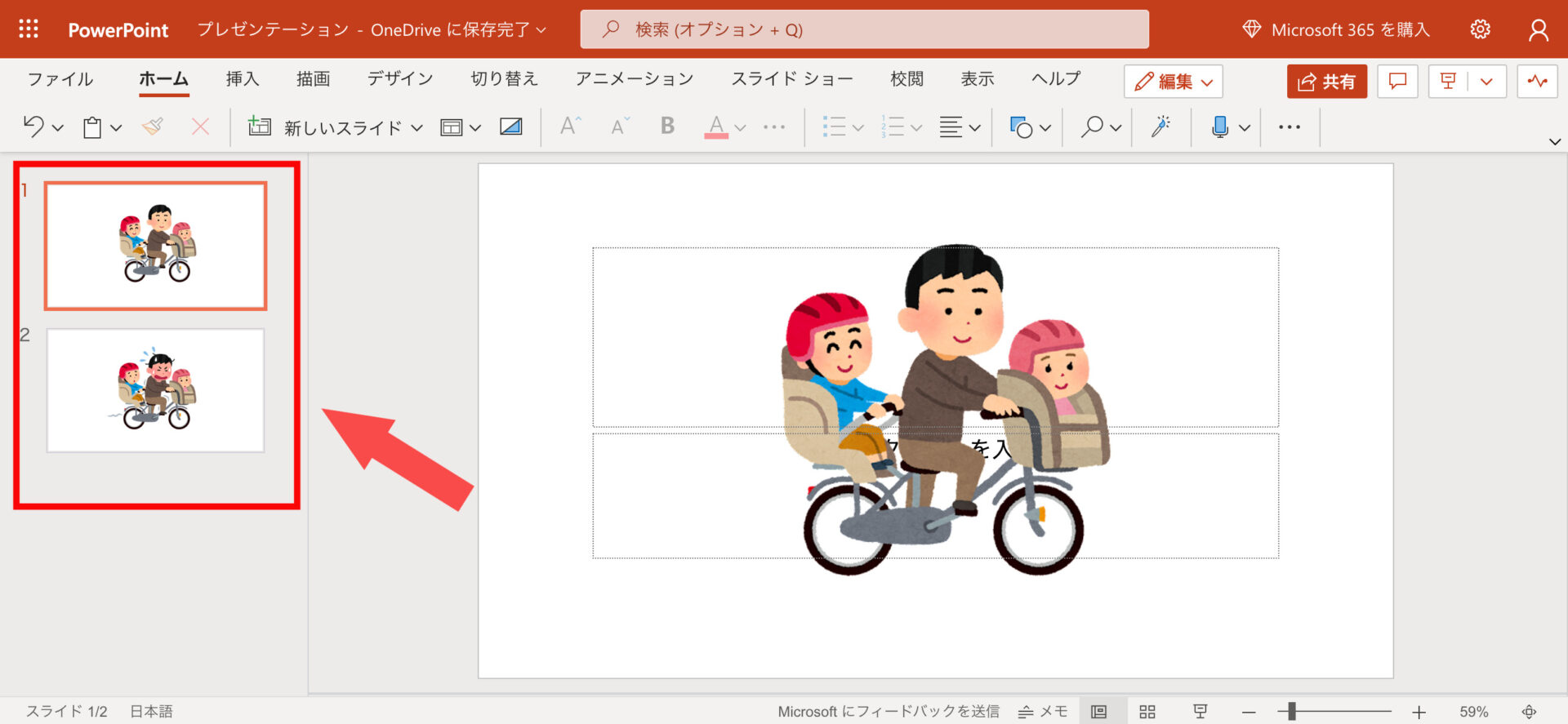This screenshot has width=1568, height=724.
Task: Click the Dictate microphone icon
Action: tap(1220, 127)
